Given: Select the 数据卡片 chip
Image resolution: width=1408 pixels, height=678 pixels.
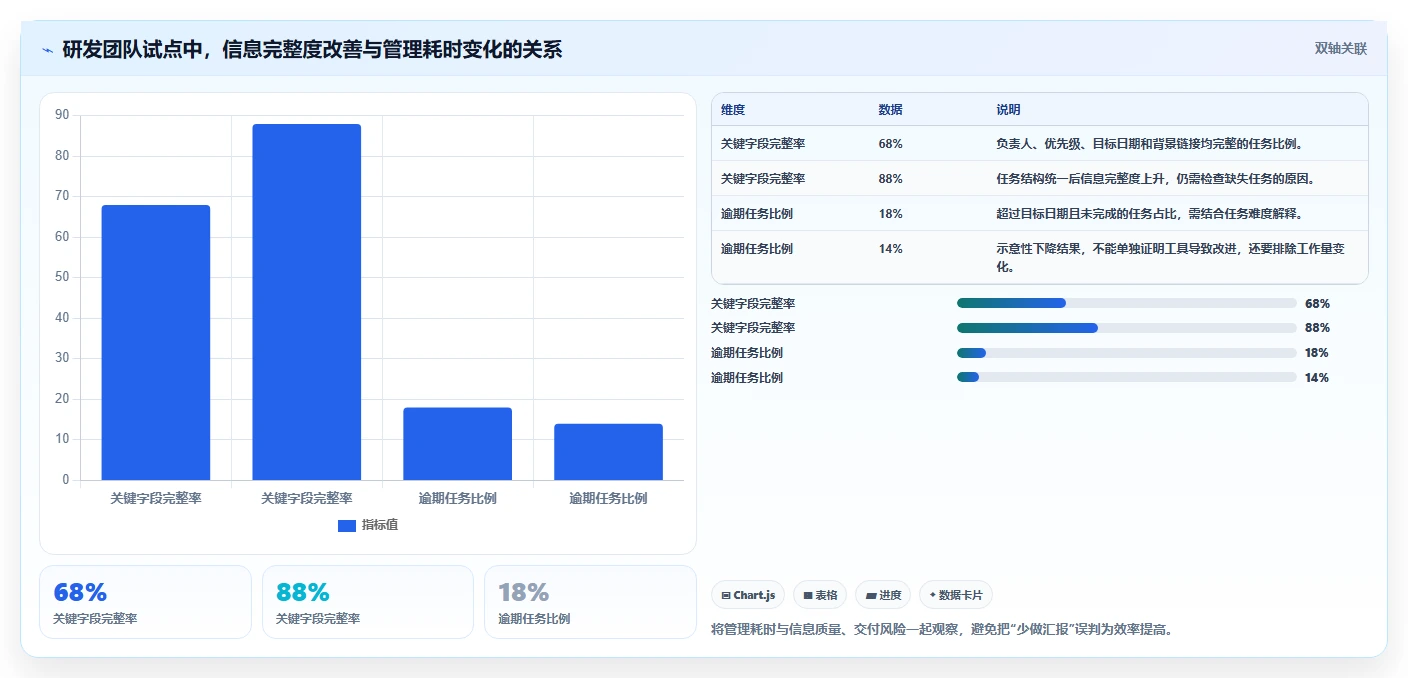Looking at the screenshot, I should tap(956, 595).
